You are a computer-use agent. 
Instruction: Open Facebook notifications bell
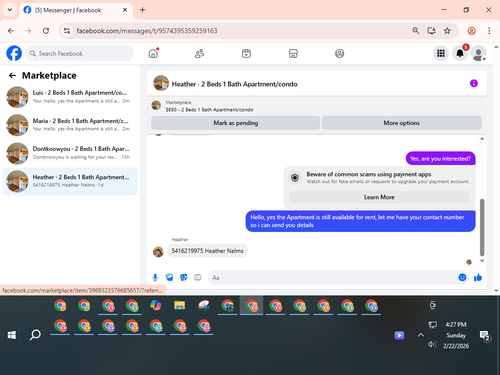[460, 53]
